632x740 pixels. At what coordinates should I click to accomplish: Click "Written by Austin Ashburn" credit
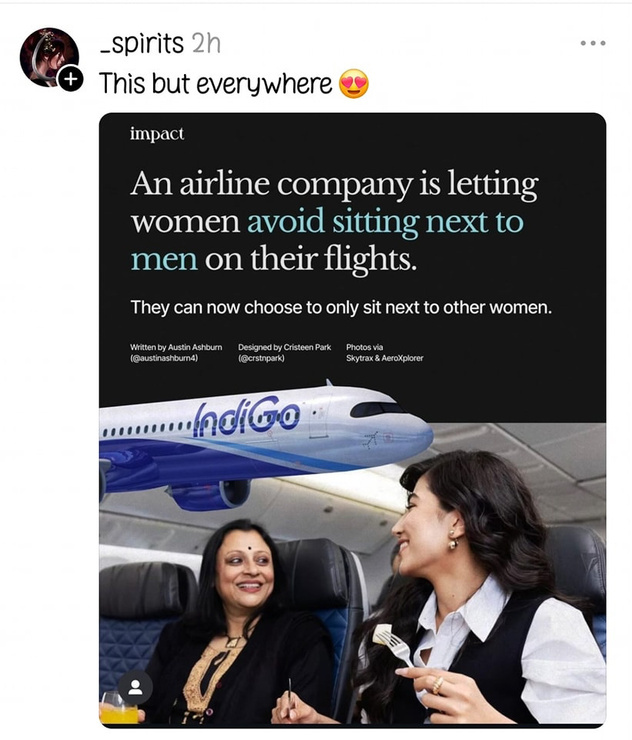point(176,347)
